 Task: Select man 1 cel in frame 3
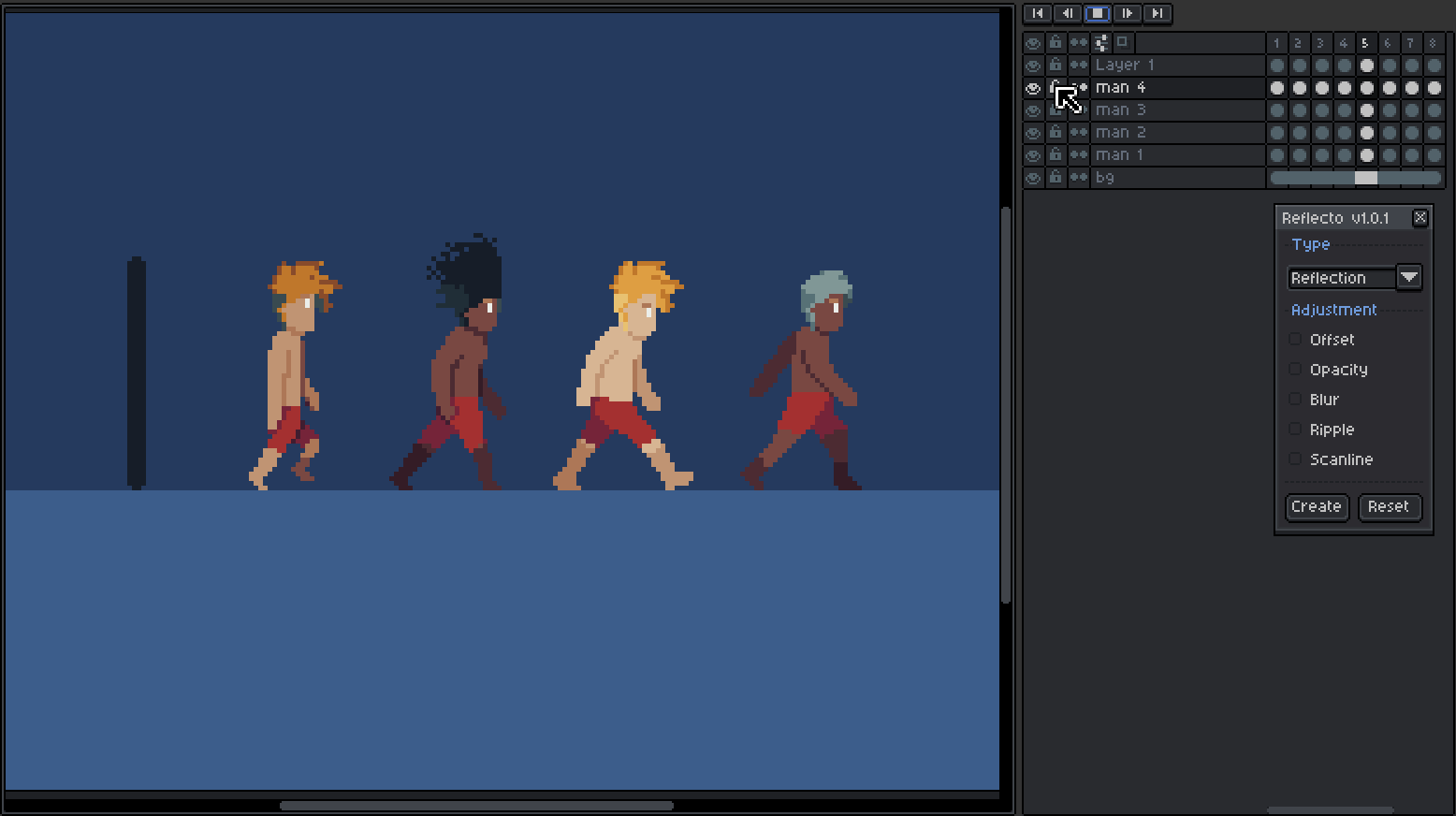[x=1322, y=155]
